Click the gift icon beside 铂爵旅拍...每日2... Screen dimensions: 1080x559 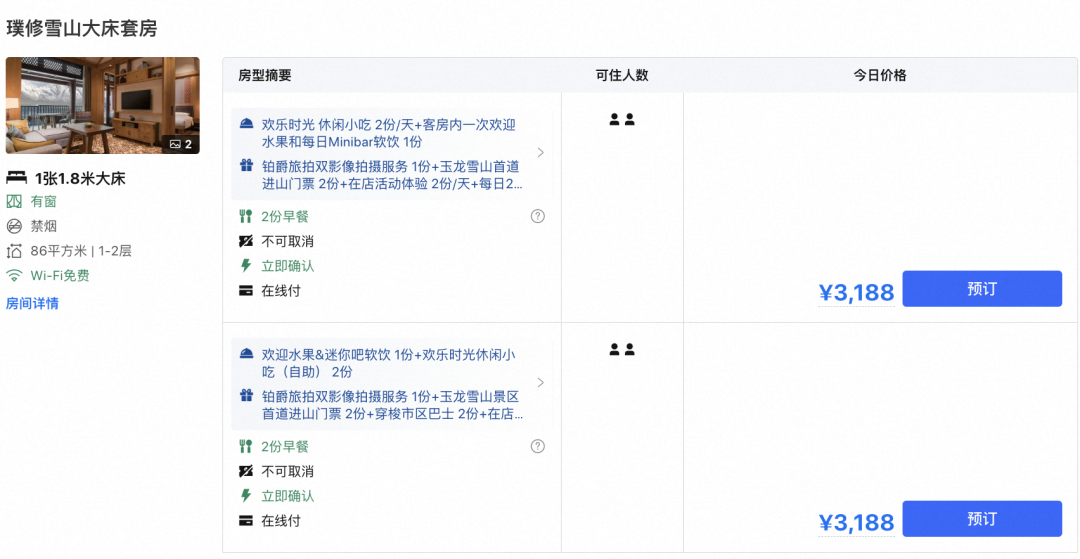247,165
